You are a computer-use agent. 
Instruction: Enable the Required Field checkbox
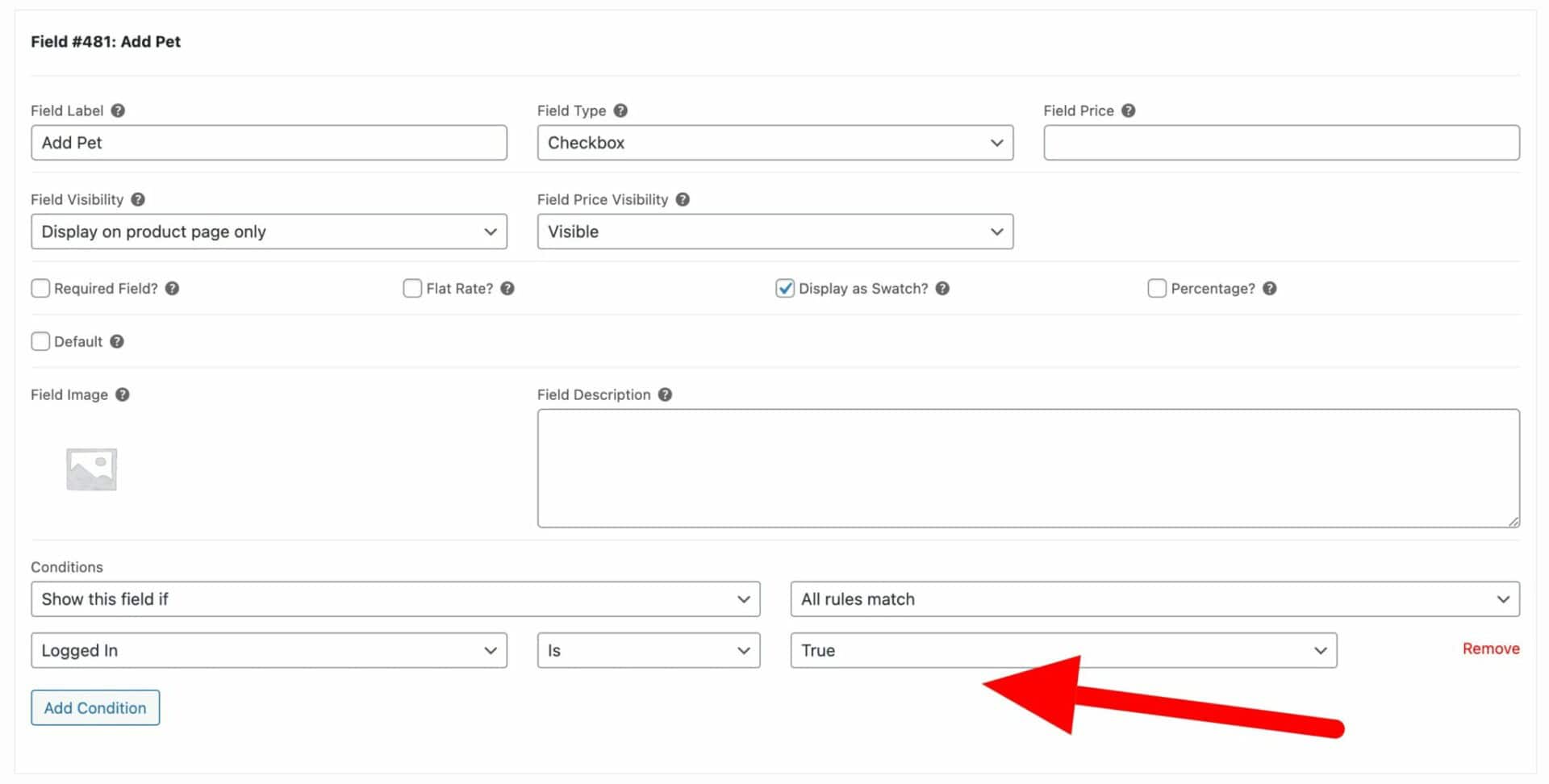(x=40, y=288)
